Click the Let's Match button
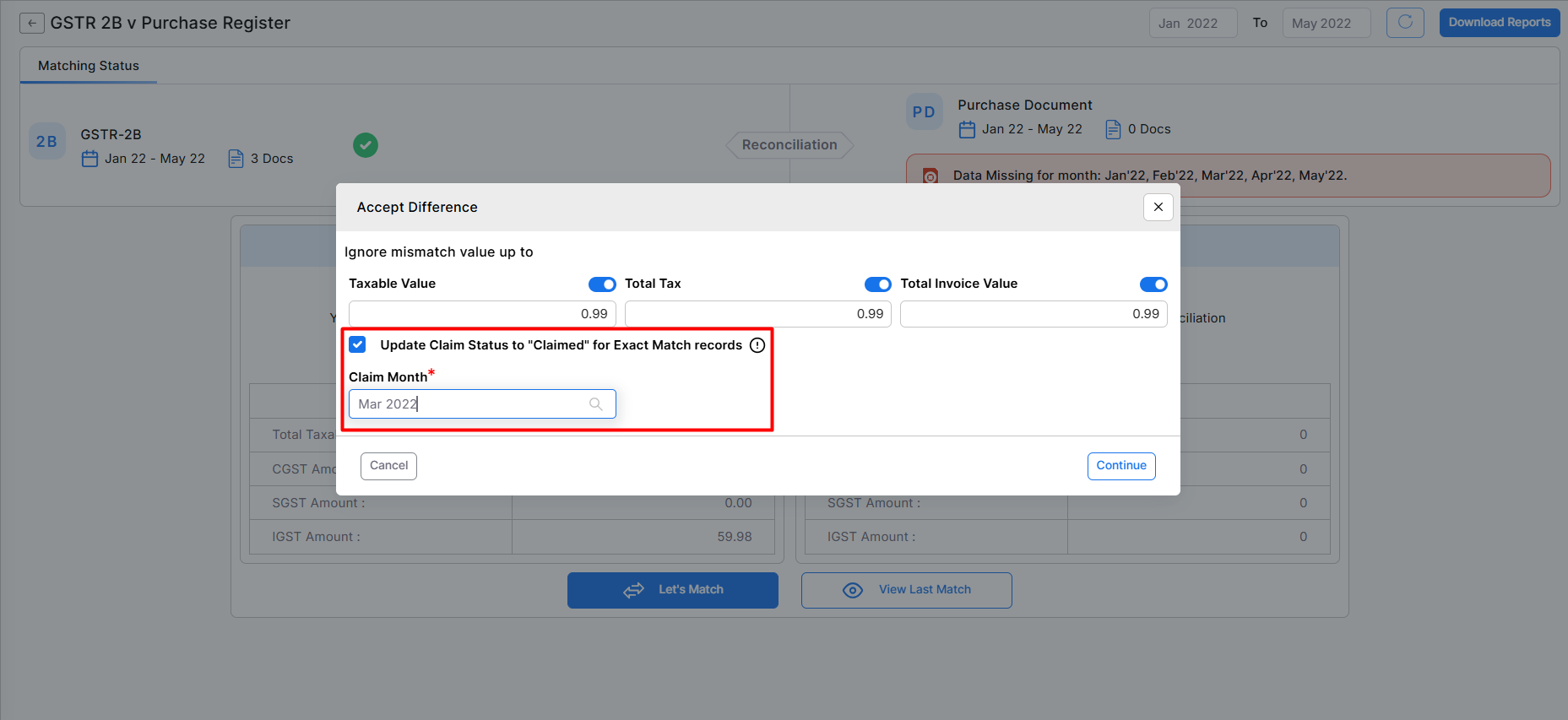1568x720 pixels. 673,590
